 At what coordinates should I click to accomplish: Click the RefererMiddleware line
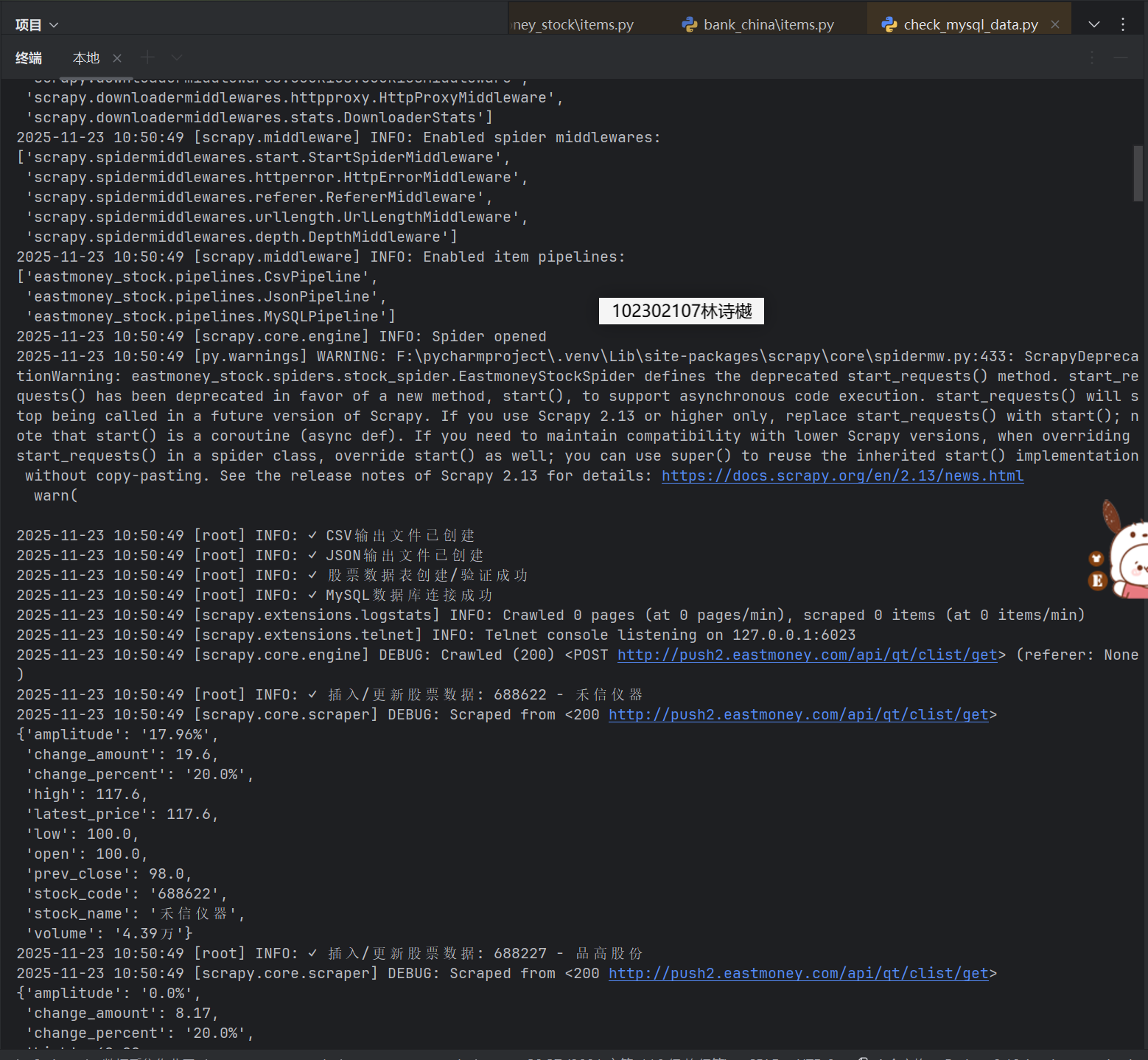coord(259,197)
